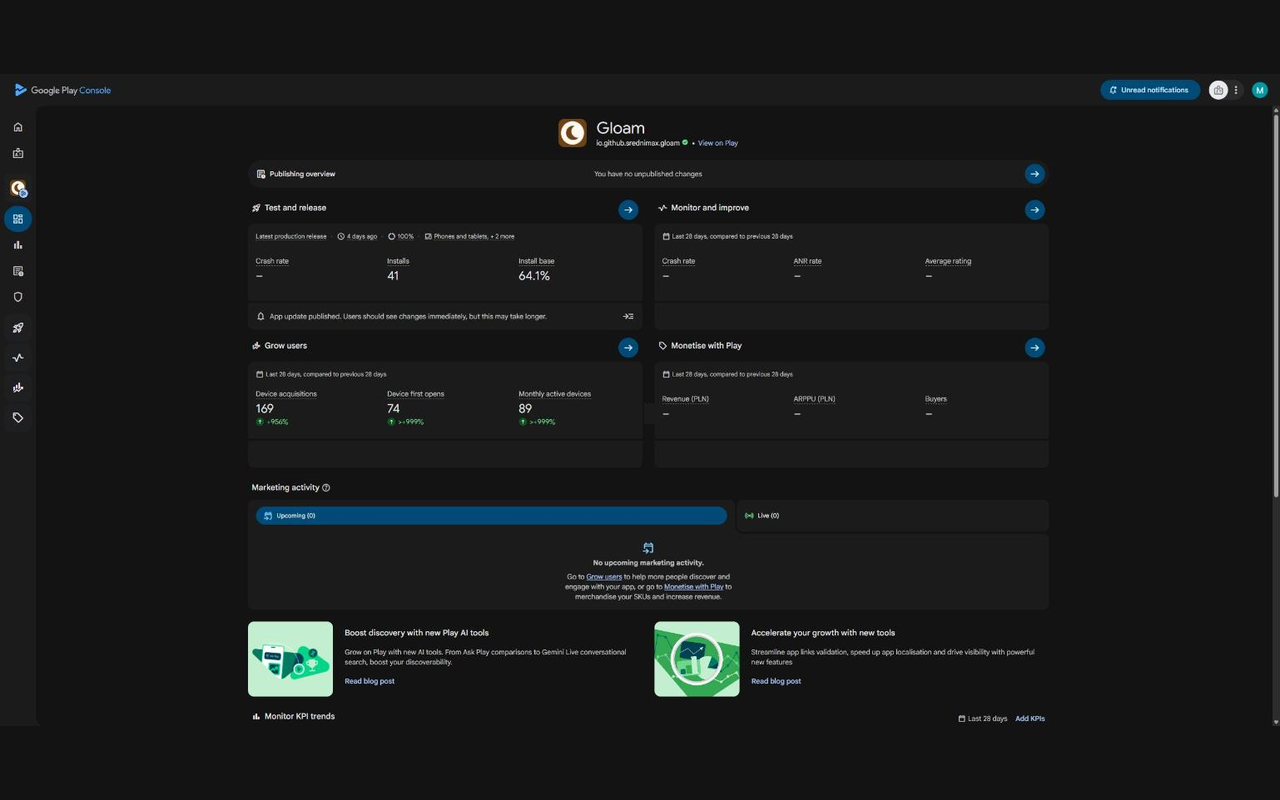Open the Monitor and improve arrow button
Image resolution: width=1280 pixels, height=800 pixels.
point(1035,210)
